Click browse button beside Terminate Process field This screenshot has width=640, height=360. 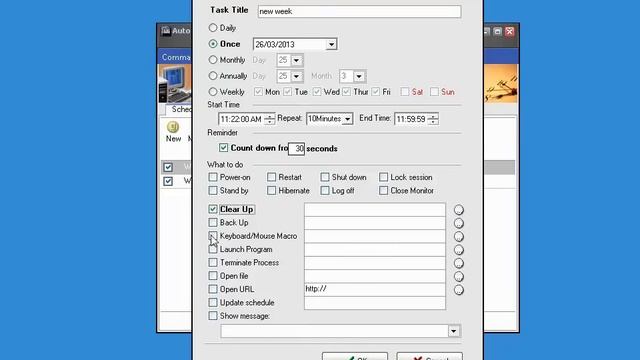(x=459, y=263)
